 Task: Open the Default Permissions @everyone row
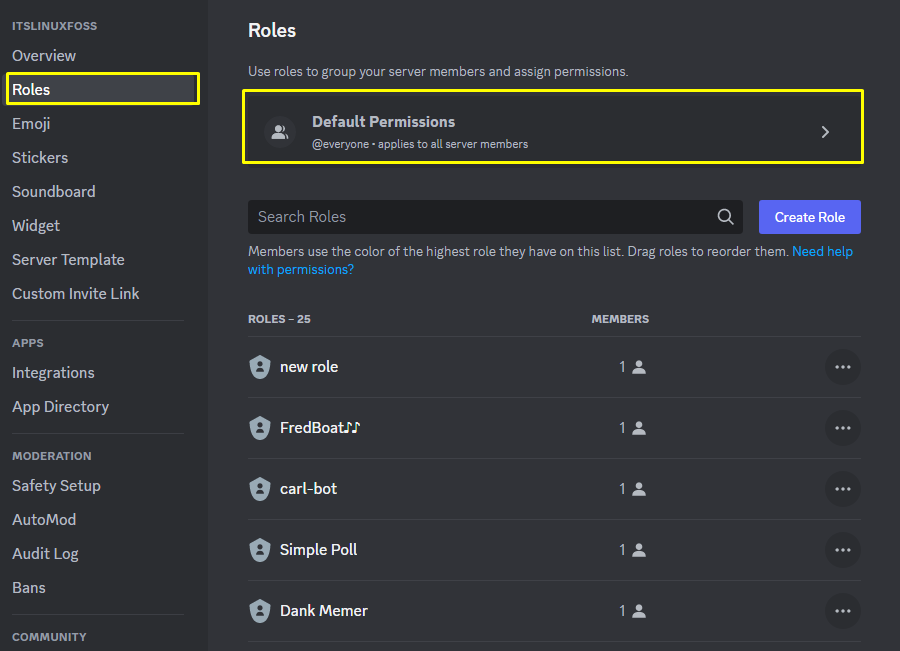click(x=553, y=127)
